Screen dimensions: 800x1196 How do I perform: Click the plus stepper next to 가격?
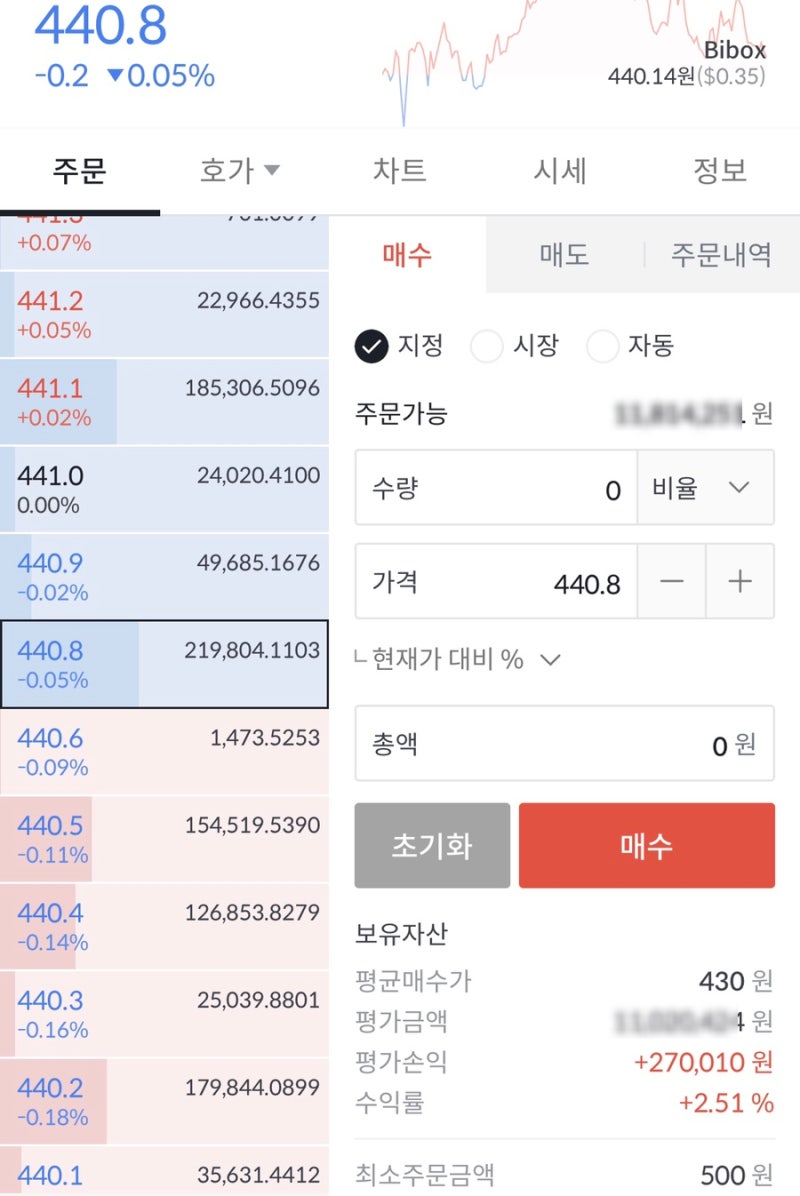[740, 582]
